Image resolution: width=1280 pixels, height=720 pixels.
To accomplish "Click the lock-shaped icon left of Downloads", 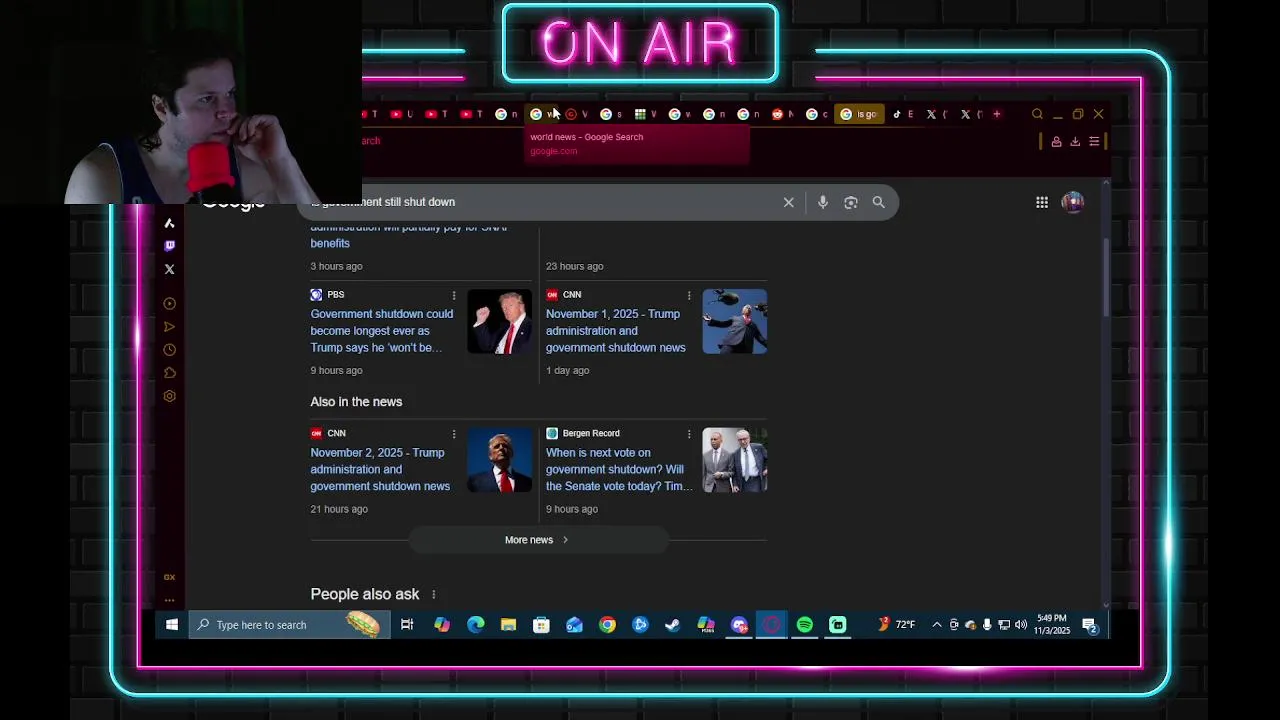I will (x=1056, y=142).
